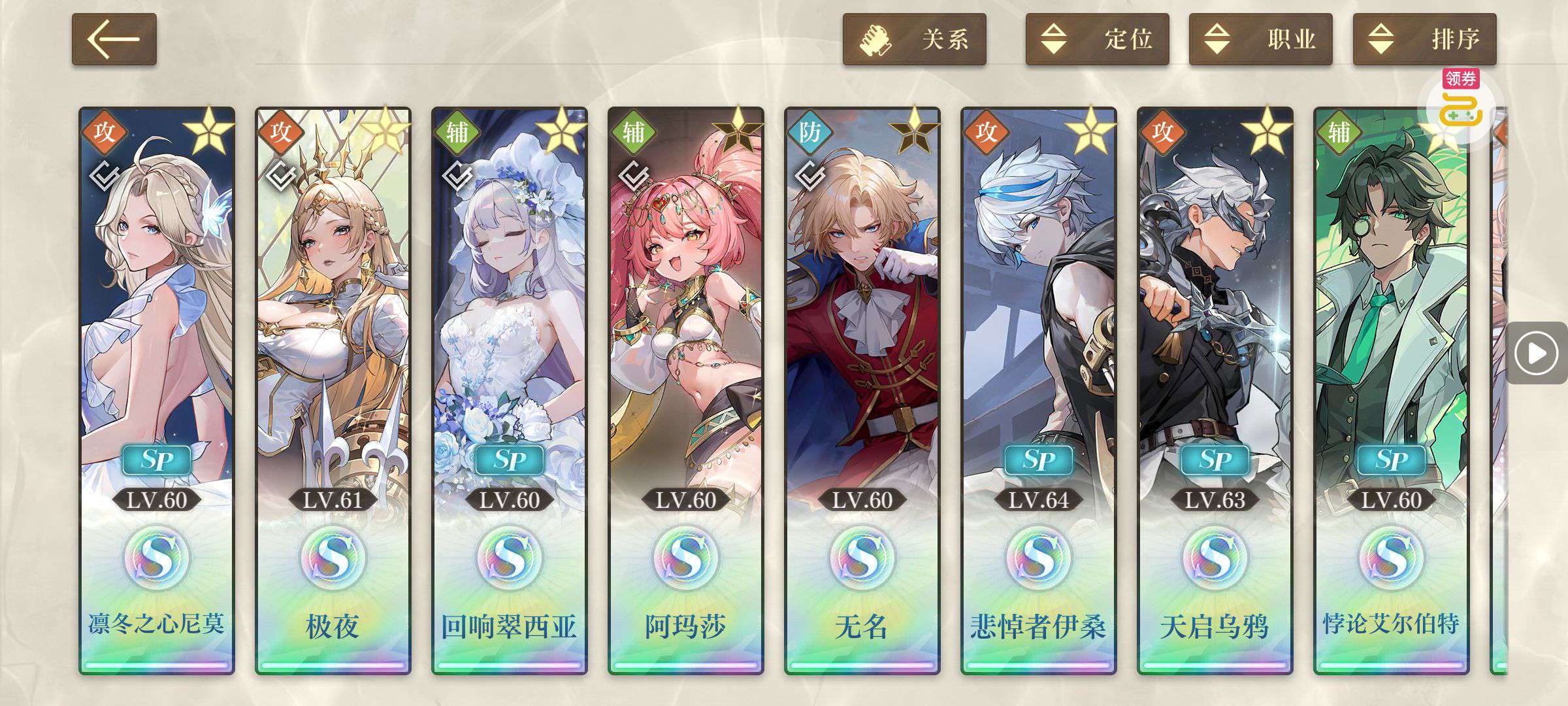Toggle checkmark on 凛冬之心尼莫 card
This screenshot has width=1568, height=706.
[x=105, y=175]
